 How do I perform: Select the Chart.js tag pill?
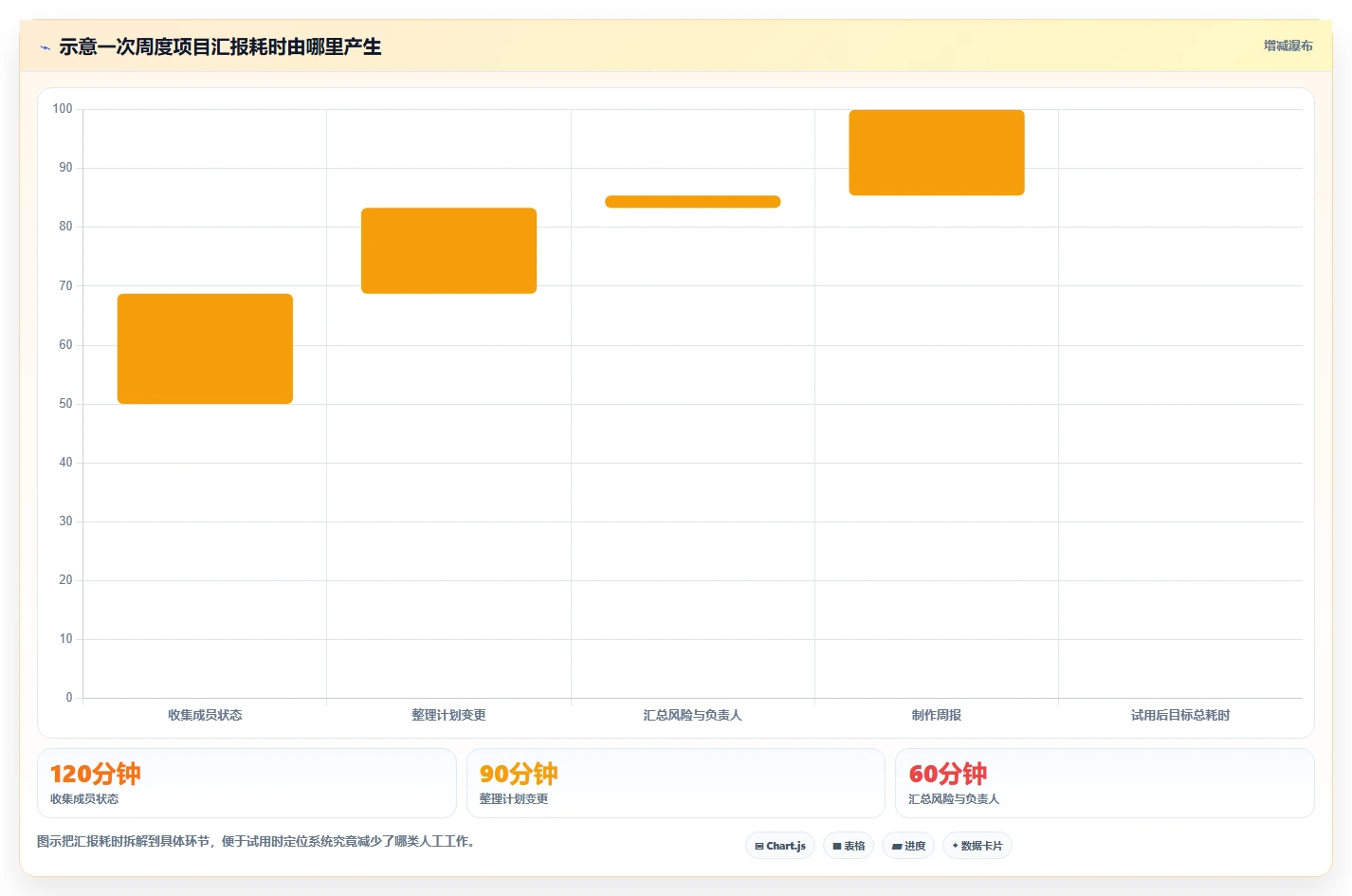coord(780,846)
